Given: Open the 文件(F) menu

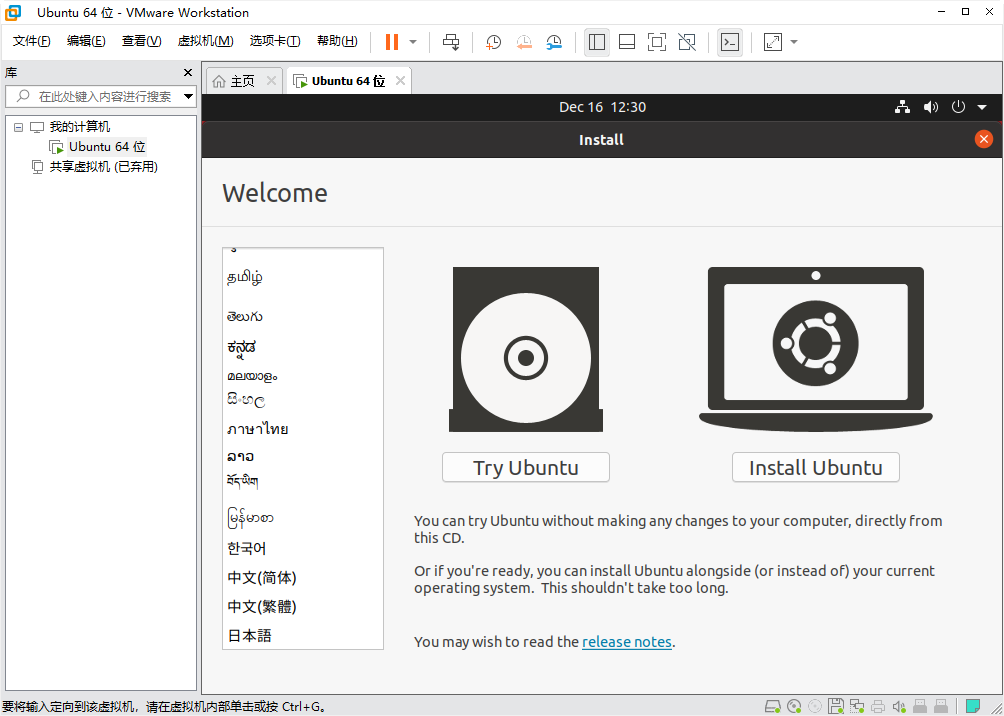Looking at the screenshot, I should pyautogui.click(x=32, y=41).
